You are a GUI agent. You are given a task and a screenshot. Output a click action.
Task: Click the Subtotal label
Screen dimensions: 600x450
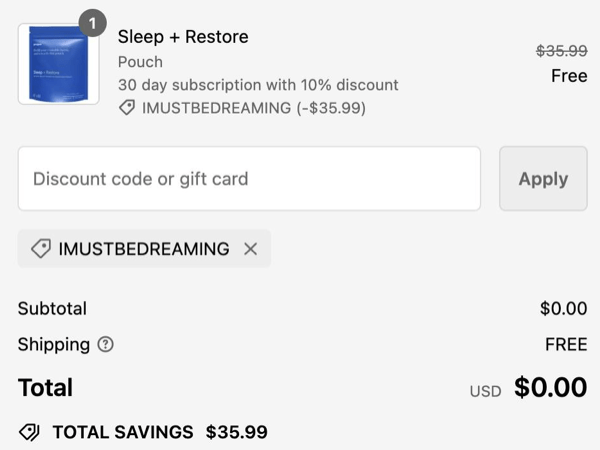click(x=52, y=309)
